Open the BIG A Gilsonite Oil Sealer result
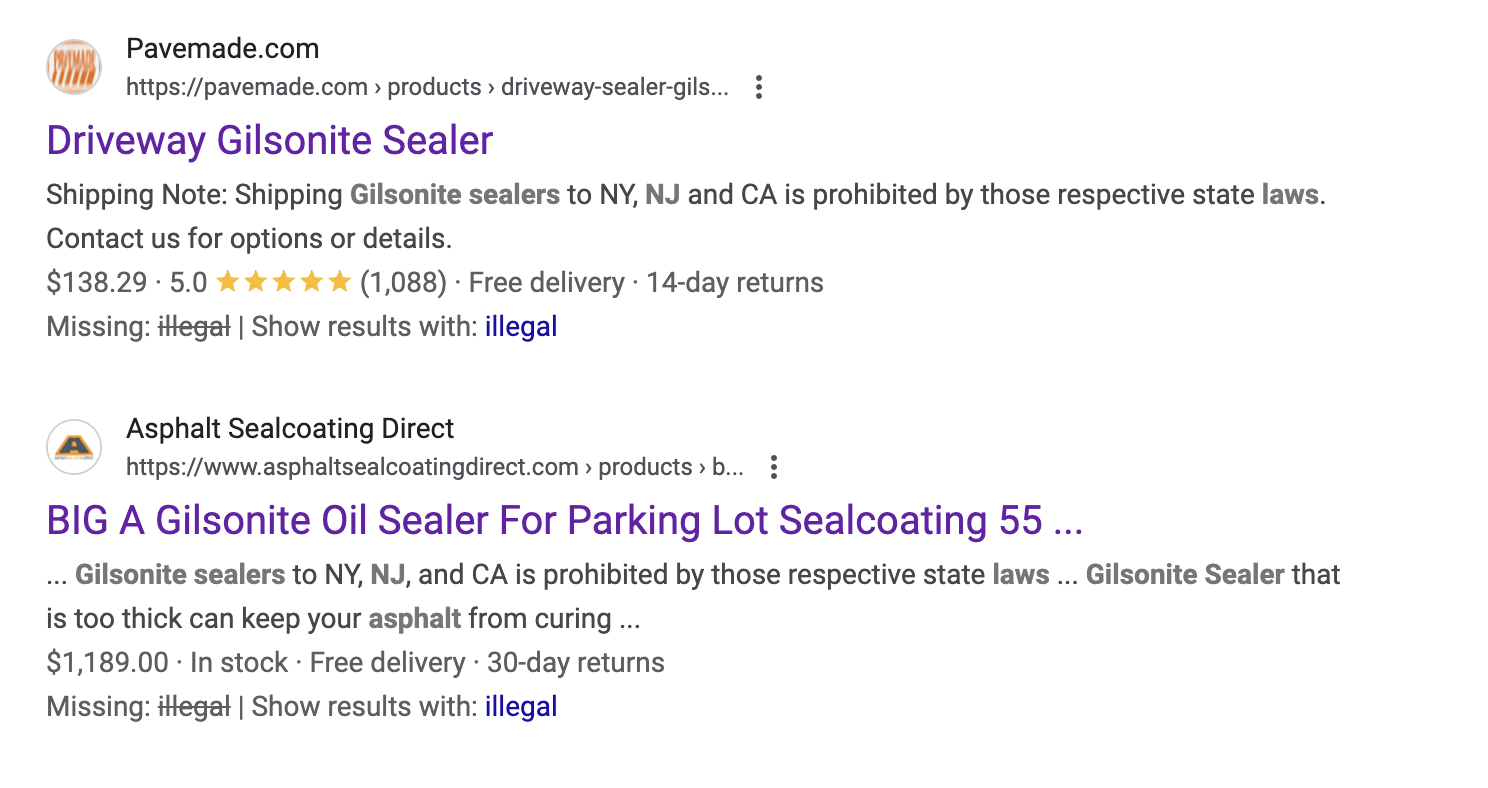This screenshot has width=1488, height=788. (565, 520)
